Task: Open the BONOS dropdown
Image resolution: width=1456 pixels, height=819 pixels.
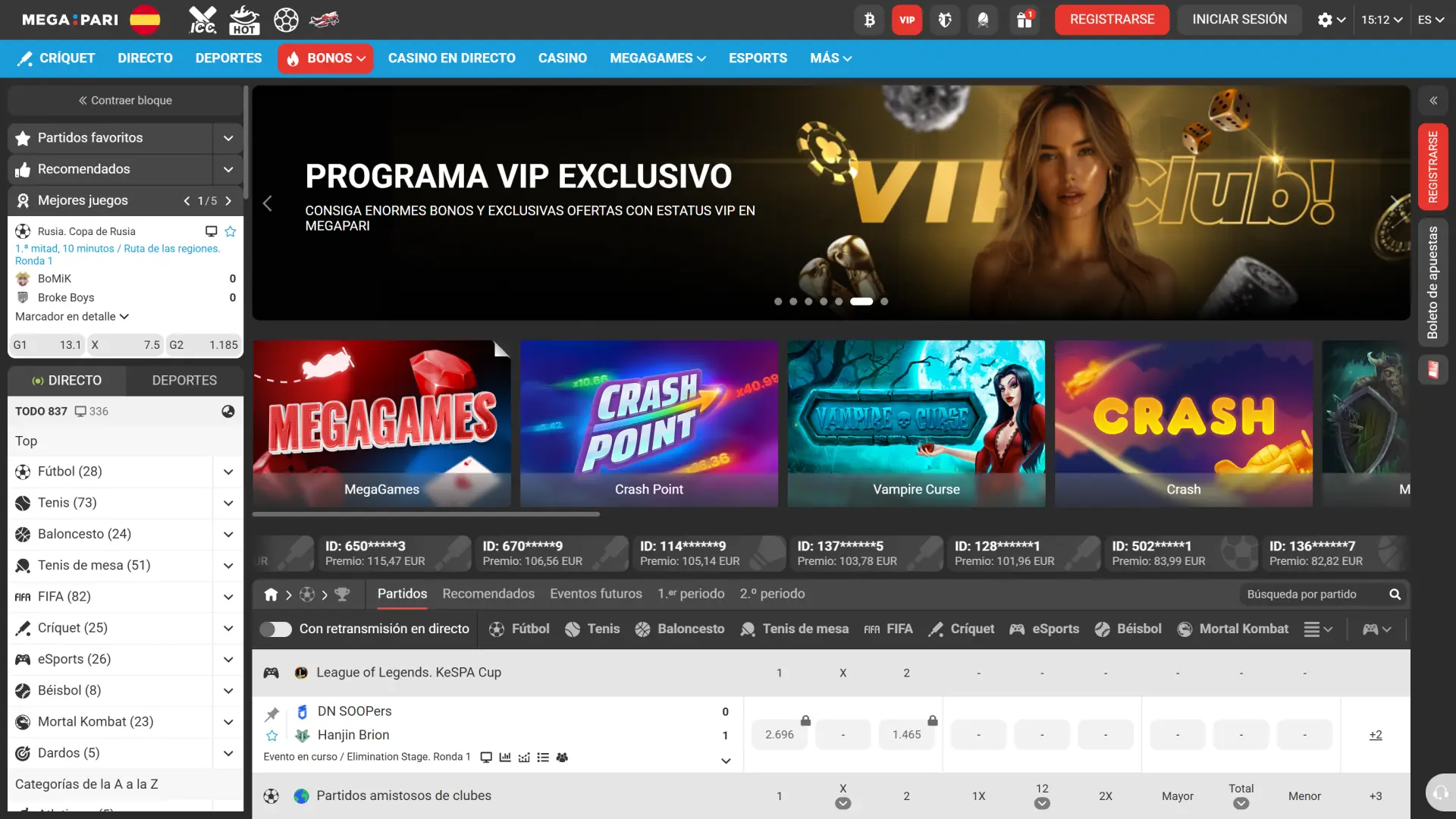Action: 325,58
